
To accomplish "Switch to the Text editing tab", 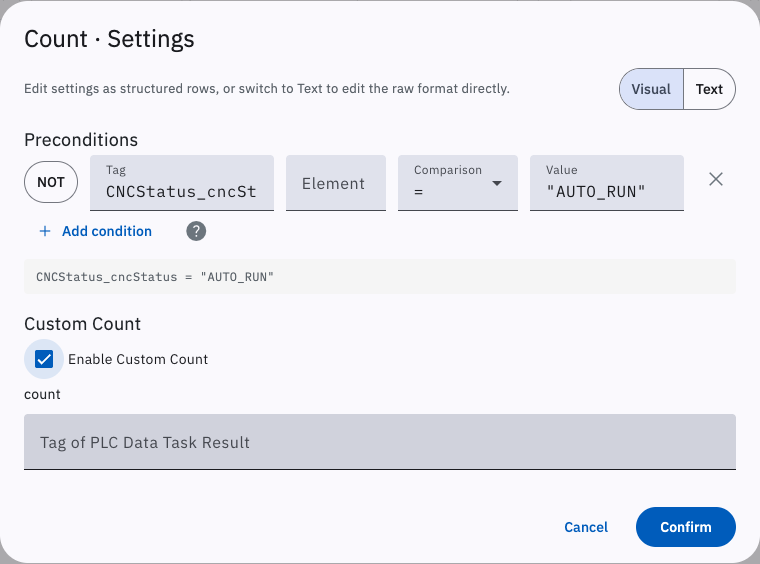I will pos(709,89).
